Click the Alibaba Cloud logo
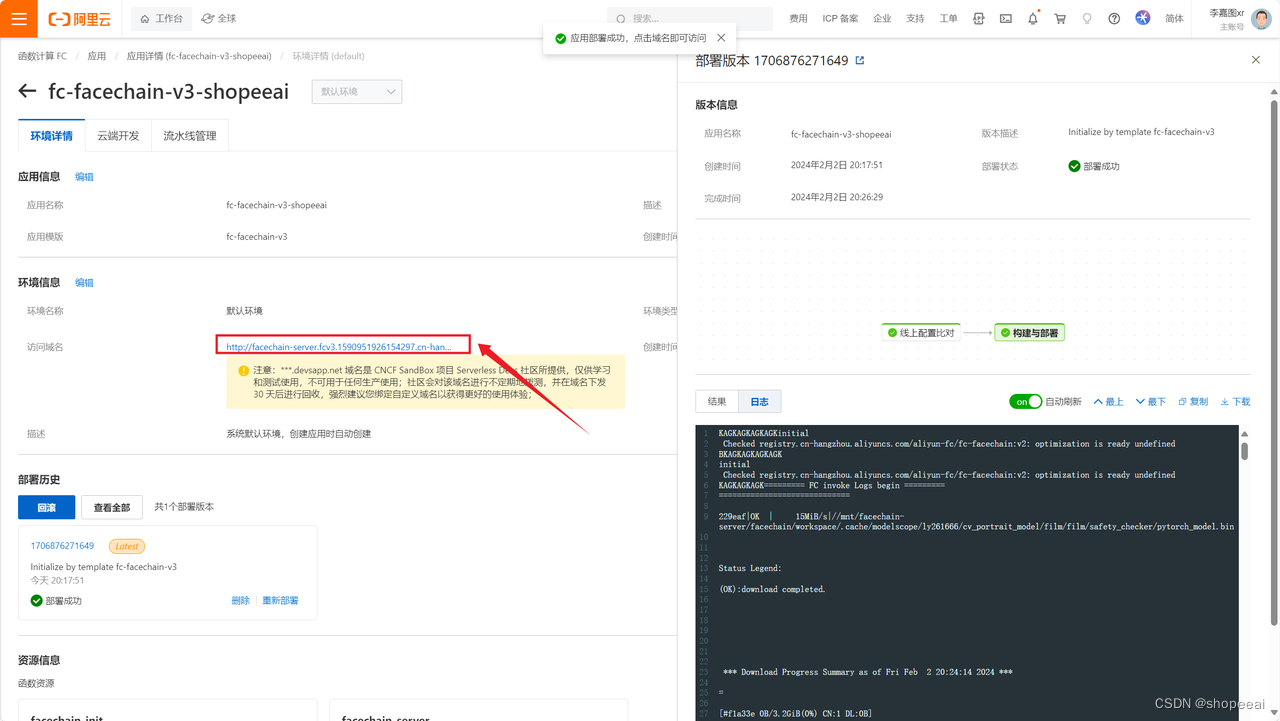1280x721 pixels. pos(81,19)
